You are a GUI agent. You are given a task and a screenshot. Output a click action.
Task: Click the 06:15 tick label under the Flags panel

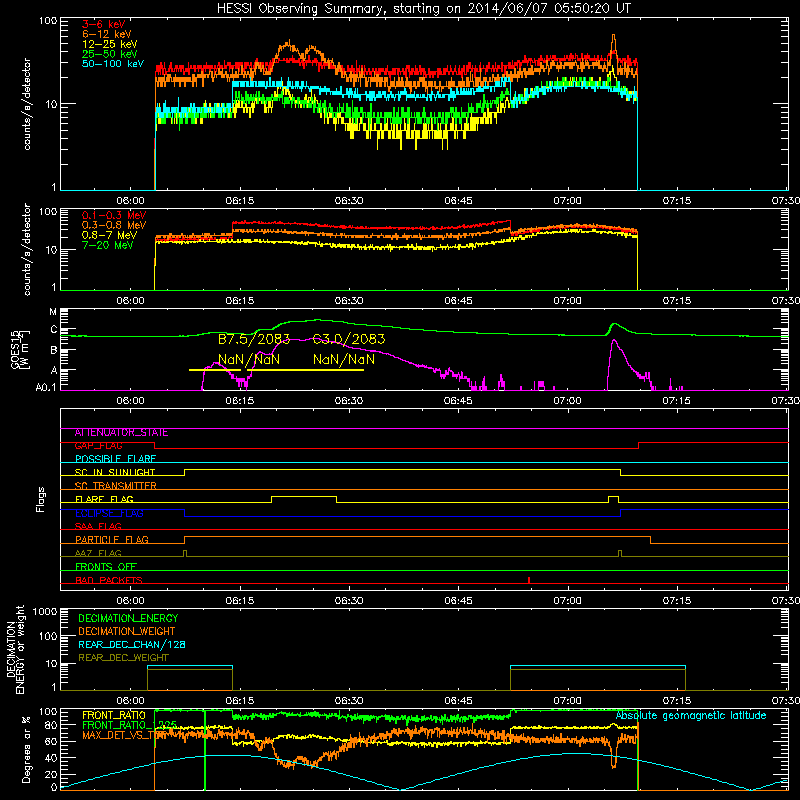[x=240, y=601]
